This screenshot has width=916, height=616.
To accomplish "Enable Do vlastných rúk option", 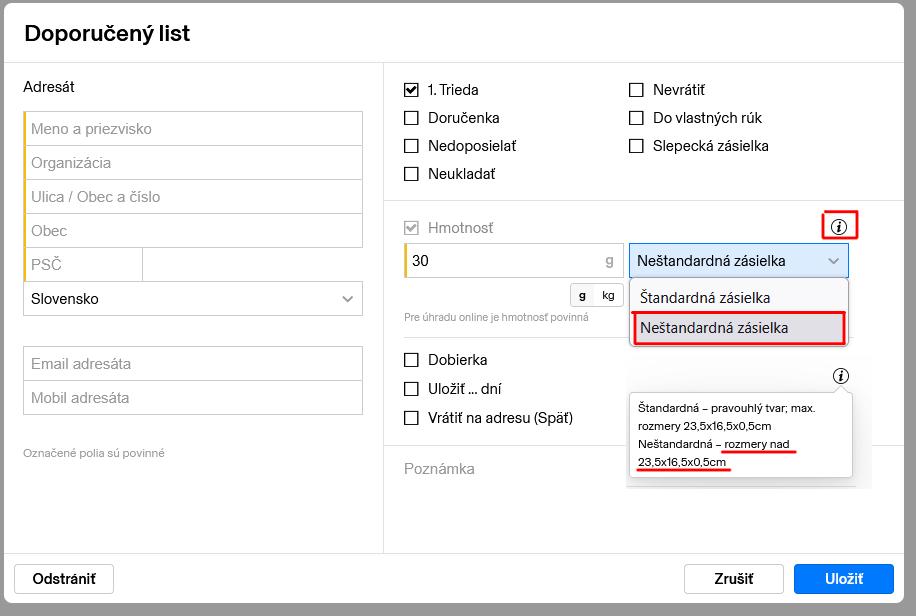I will point(636,118).
